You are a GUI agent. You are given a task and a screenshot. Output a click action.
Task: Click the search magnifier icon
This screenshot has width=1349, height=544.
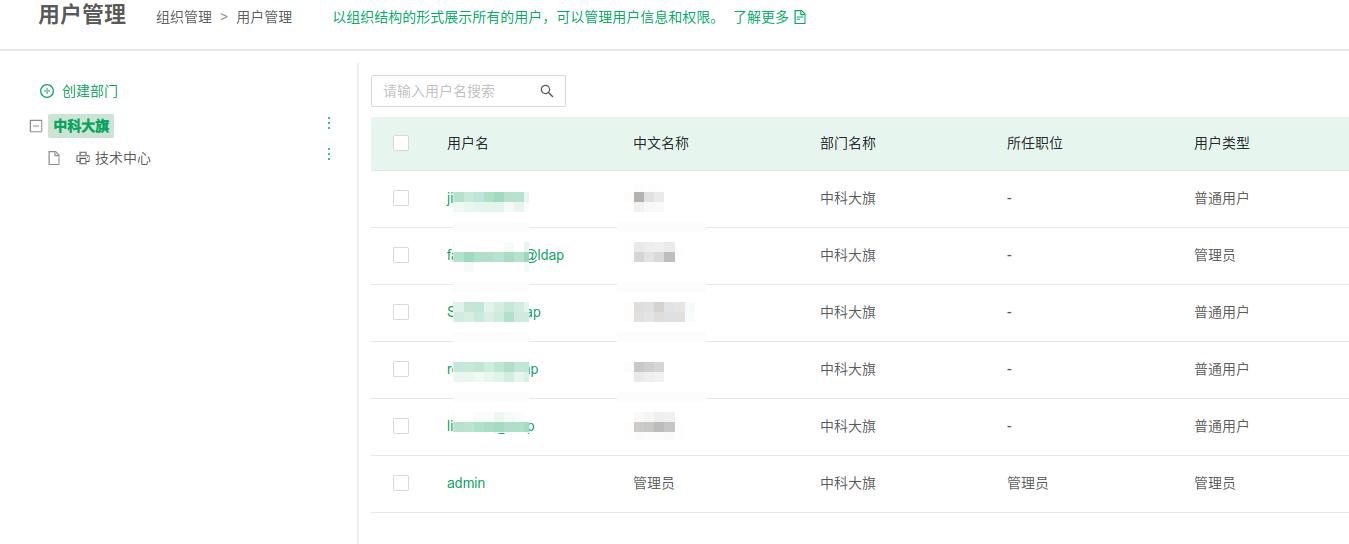(547, 91)
